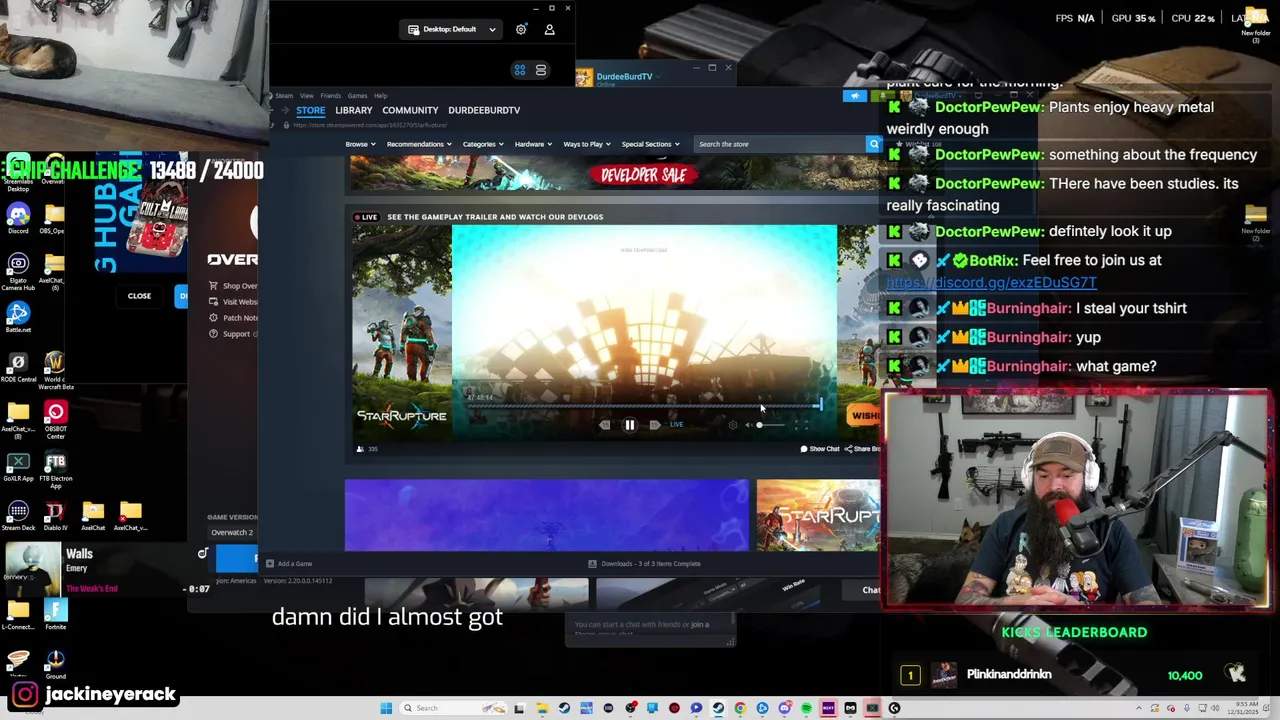1280x720 pixels.
Task: Click the CLOSE button in Battle.net
Action: 139,296
